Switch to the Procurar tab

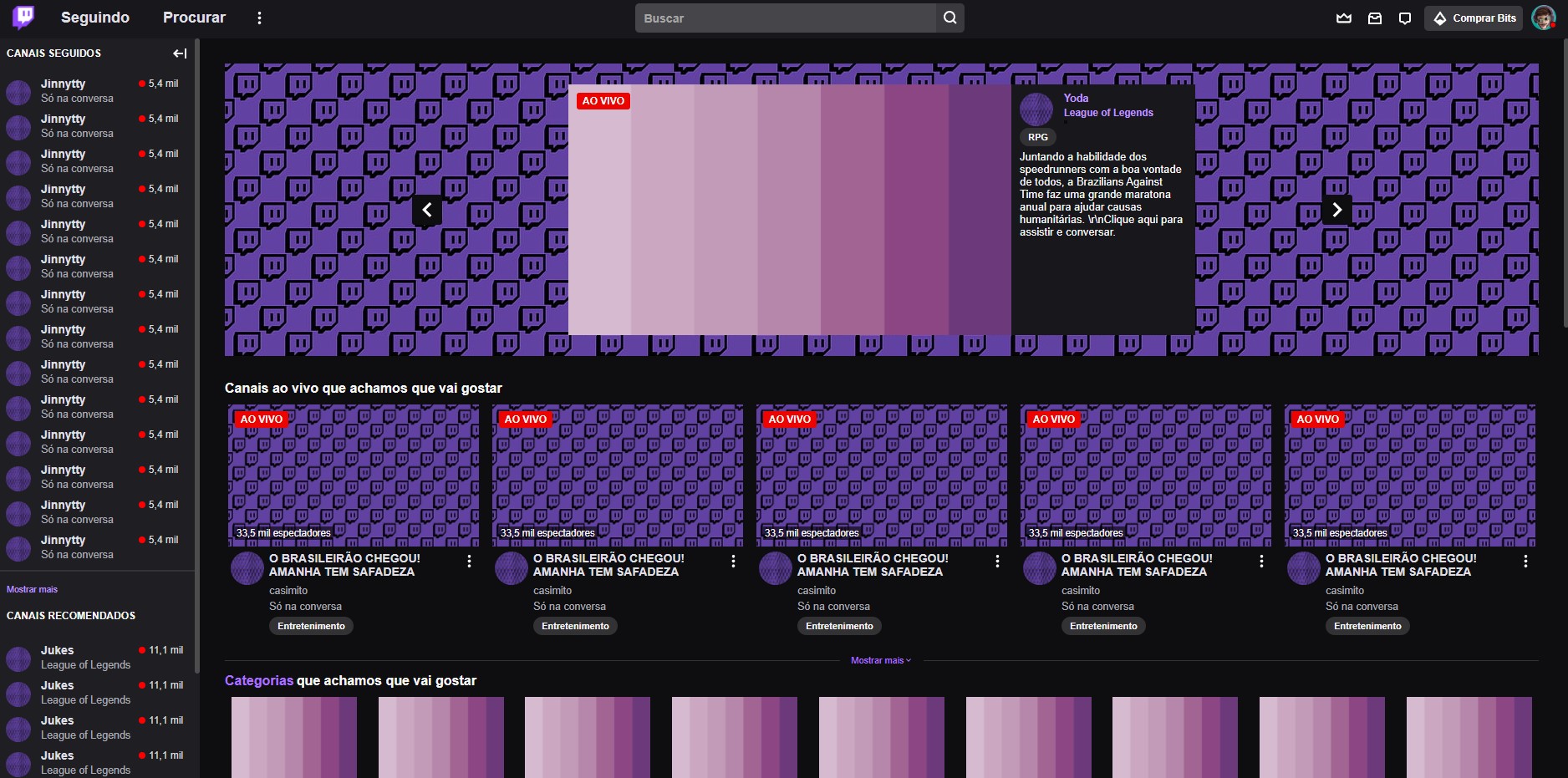(193, 17)
